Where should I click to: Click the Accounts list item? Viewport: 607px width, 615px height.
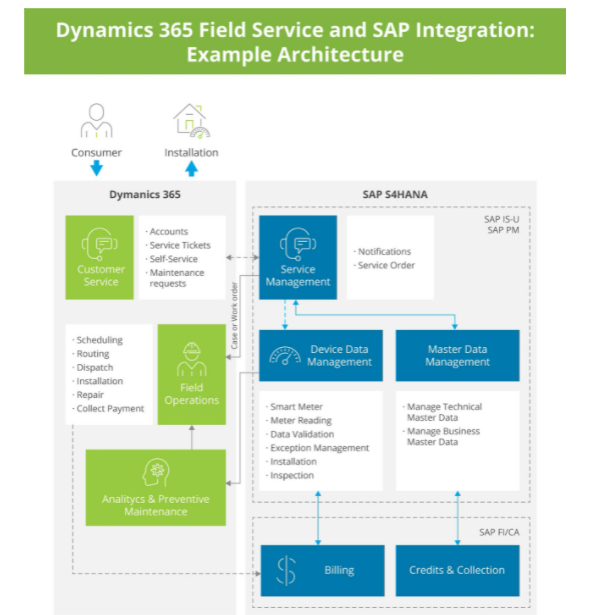click(167, 231)
